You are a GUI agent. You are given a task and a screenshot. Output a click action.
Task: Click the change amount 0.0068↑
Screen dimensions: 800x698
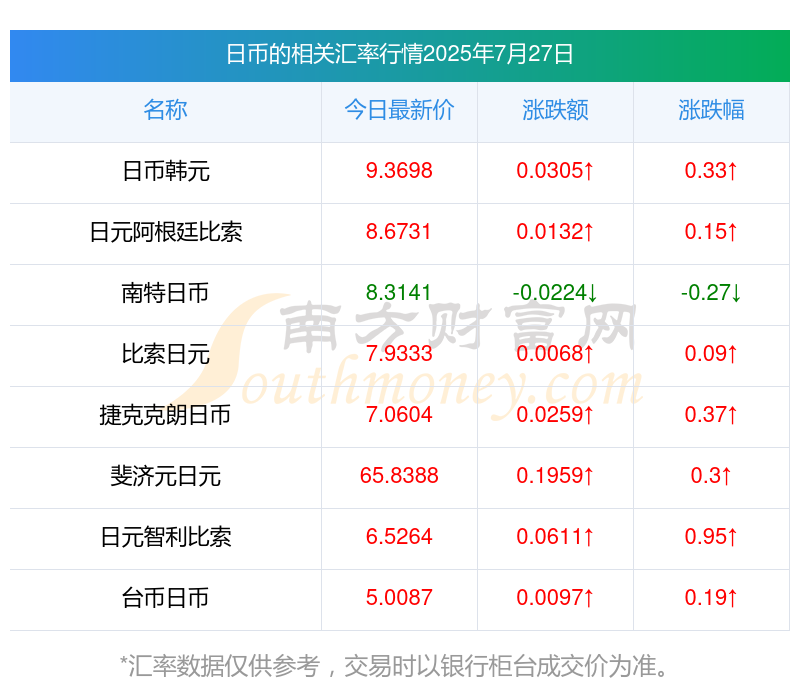(x=555, y=354)
